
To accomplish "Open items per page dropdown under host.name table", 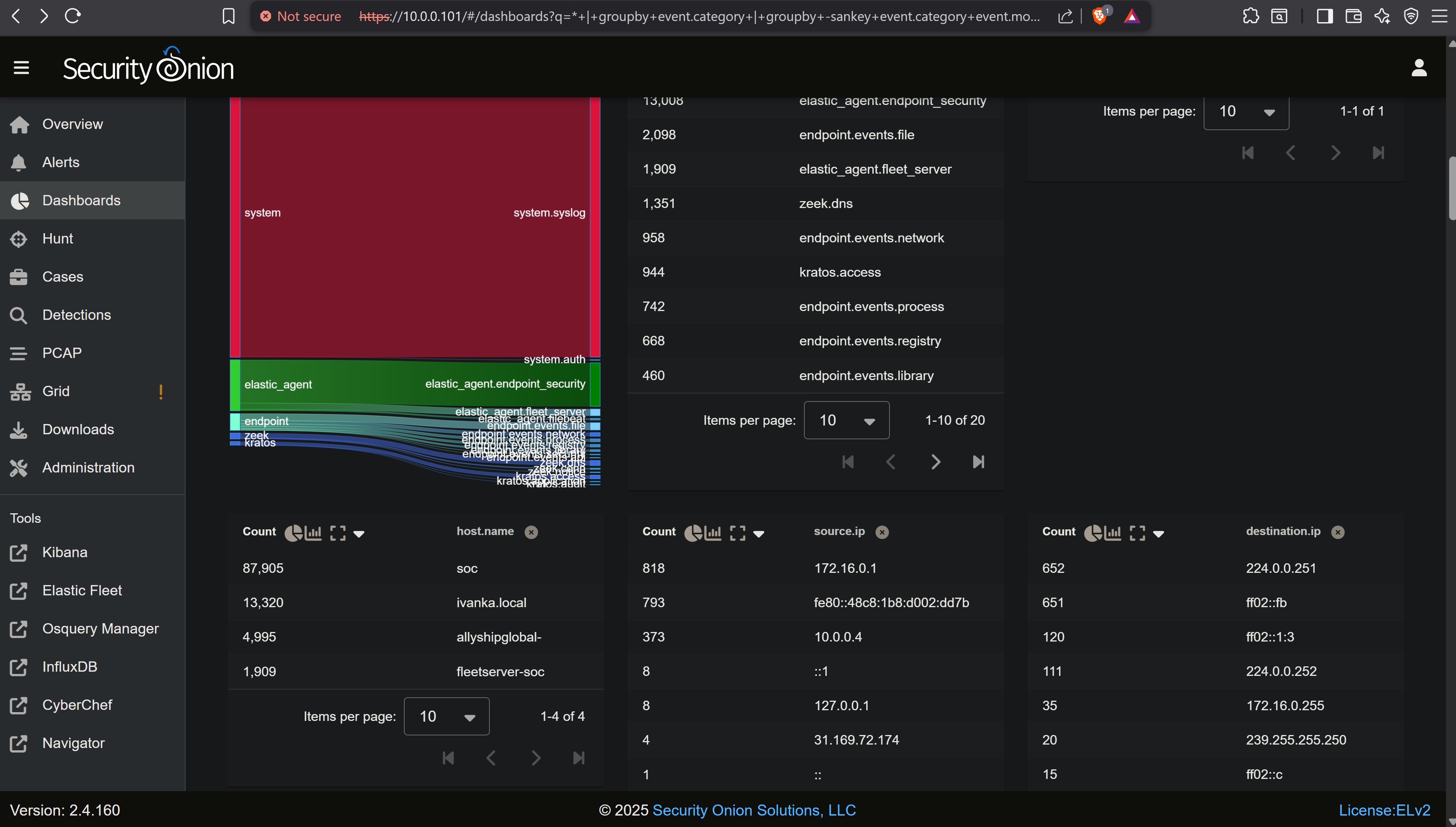I will pyautogui.click(x=446, y=716).
